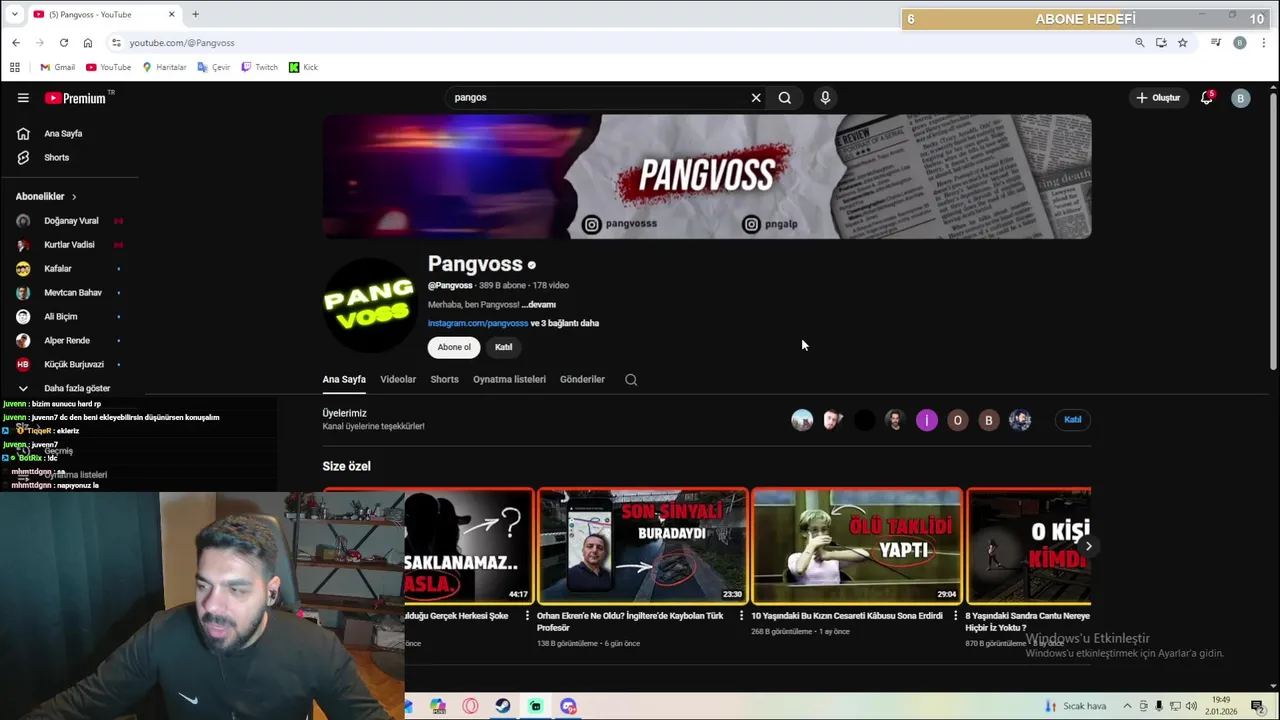1280x720 pixels.
Task: Open the Kick bookmark
Action: (303, 67)
